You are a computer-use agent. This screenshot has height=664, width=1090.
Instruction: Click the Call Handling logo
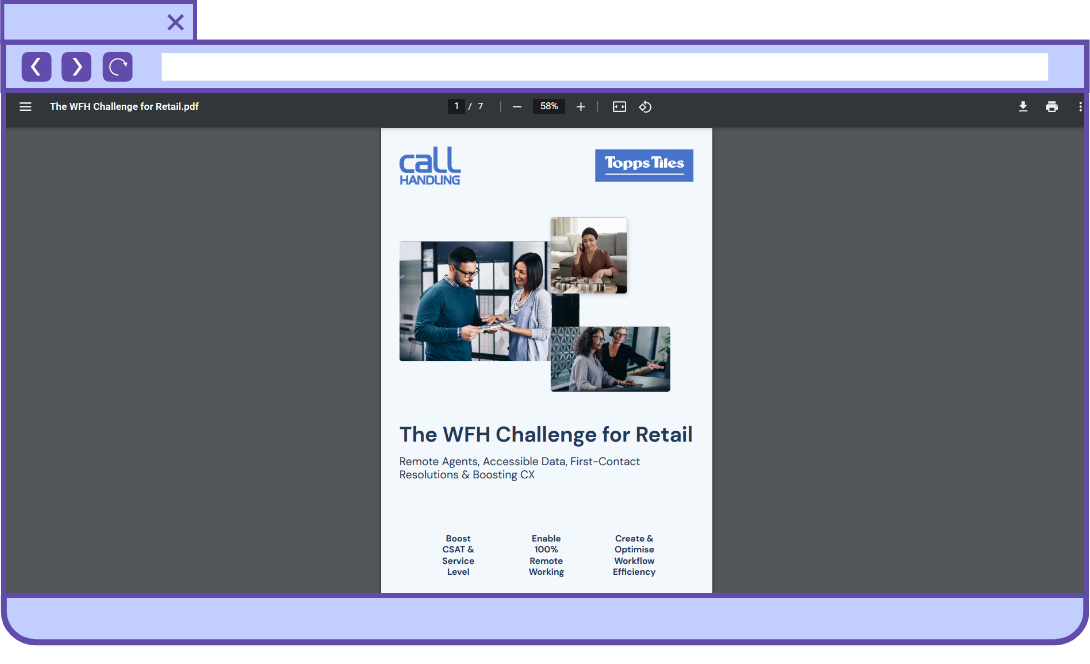[x=430, y=166]
